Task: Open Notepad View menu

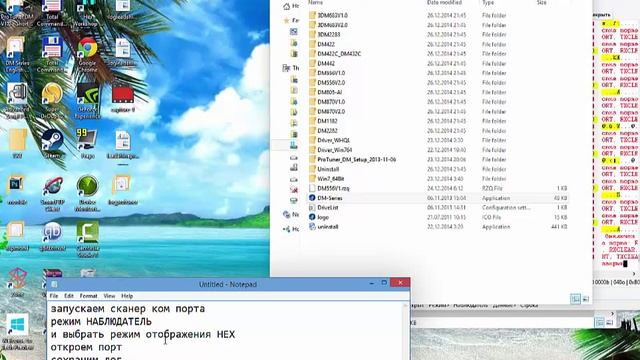Action: (x=109, y=296)
